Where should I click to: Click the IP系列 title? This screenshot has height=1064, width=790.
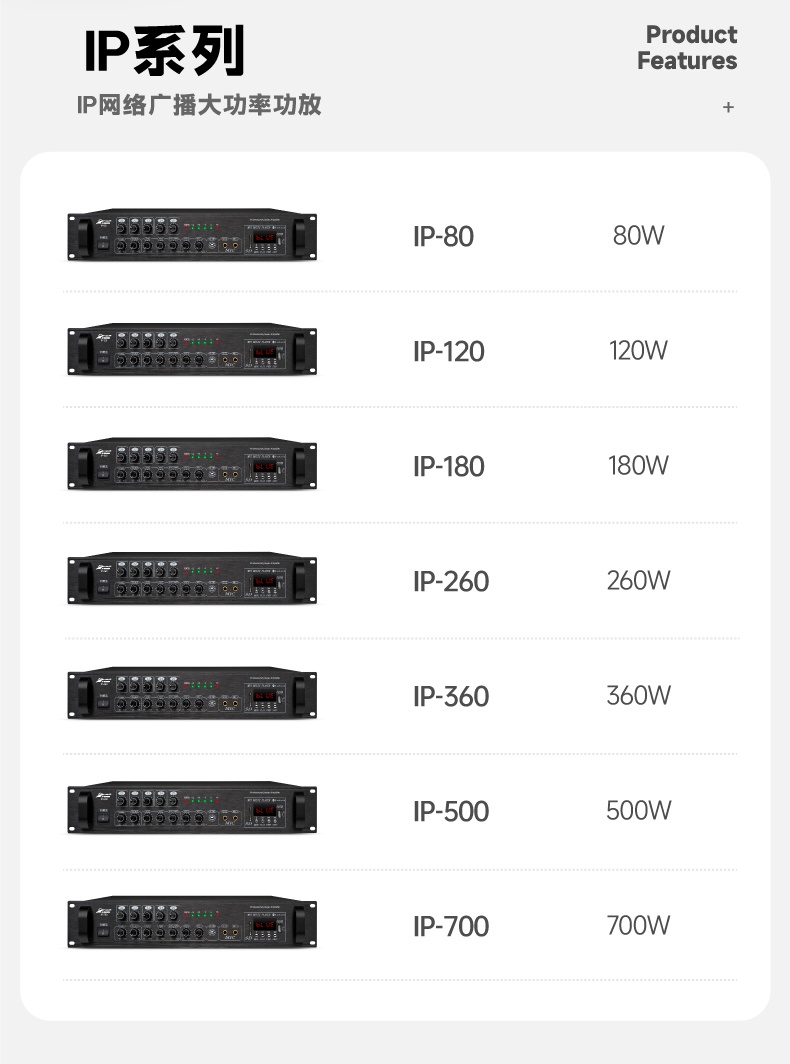tap(165, 51)
